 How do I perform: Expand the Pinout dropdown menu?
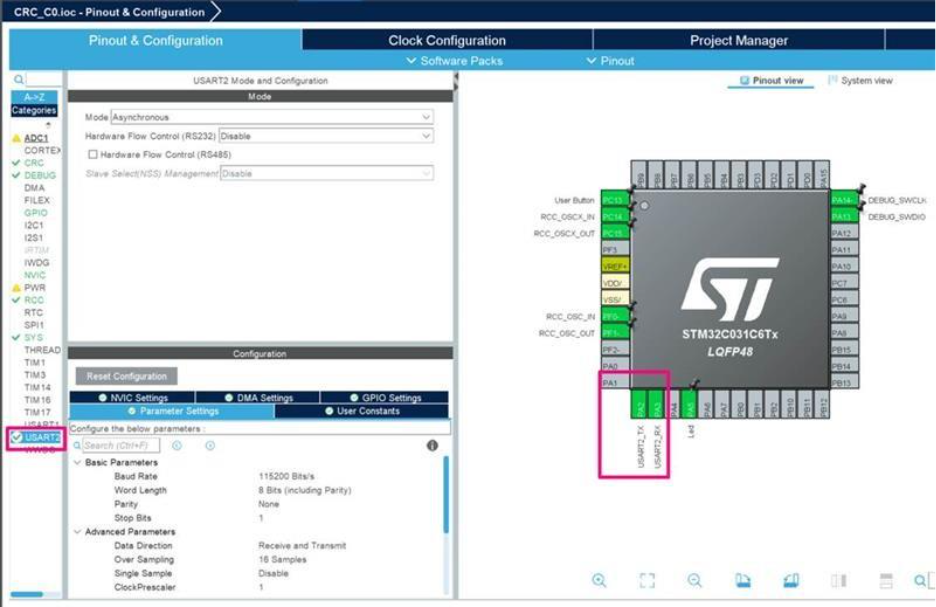click(610, 61)
